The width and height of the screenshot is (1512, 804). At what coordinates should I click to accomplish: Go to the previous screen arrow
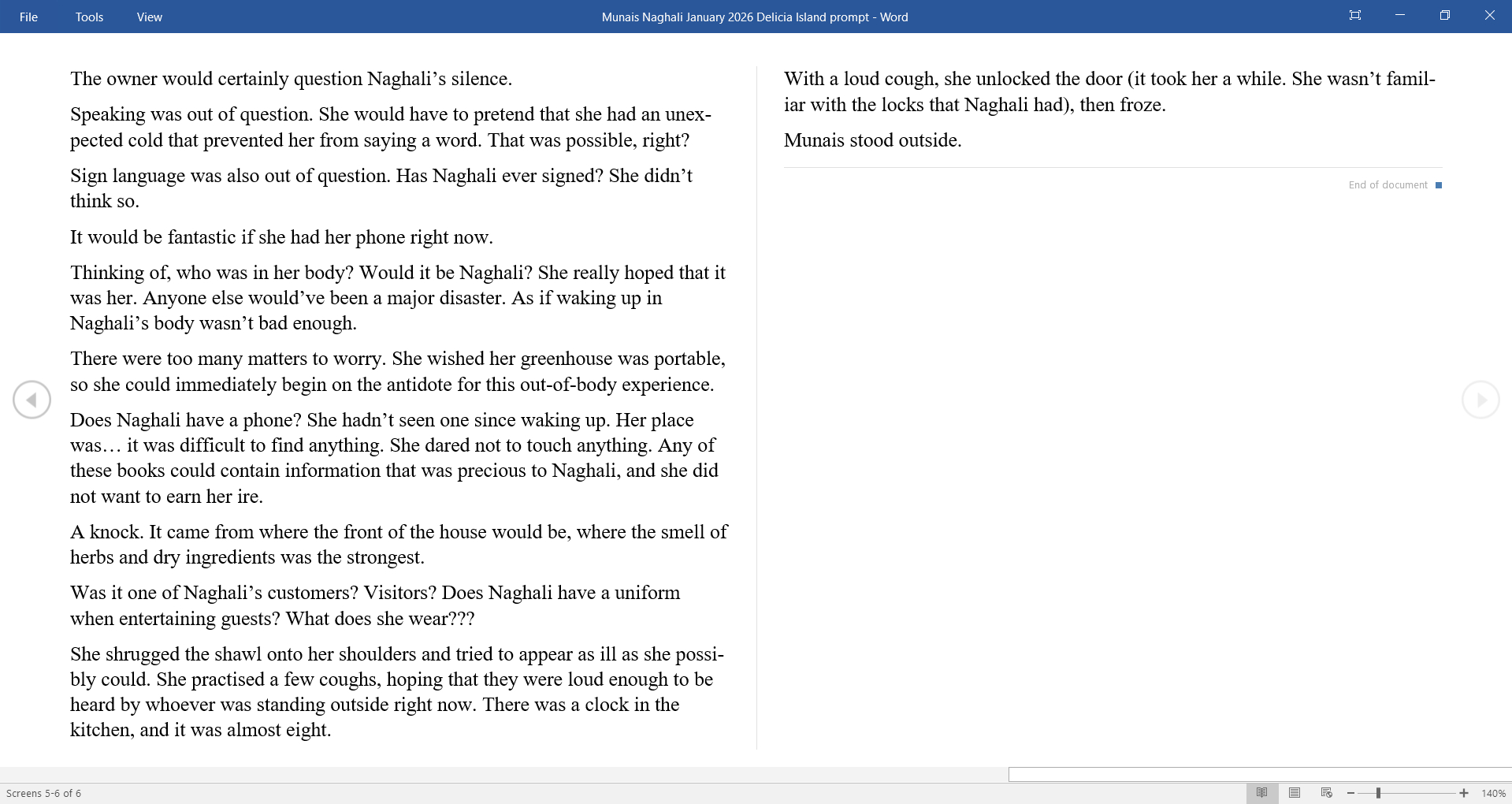click(x=32, y=400)
